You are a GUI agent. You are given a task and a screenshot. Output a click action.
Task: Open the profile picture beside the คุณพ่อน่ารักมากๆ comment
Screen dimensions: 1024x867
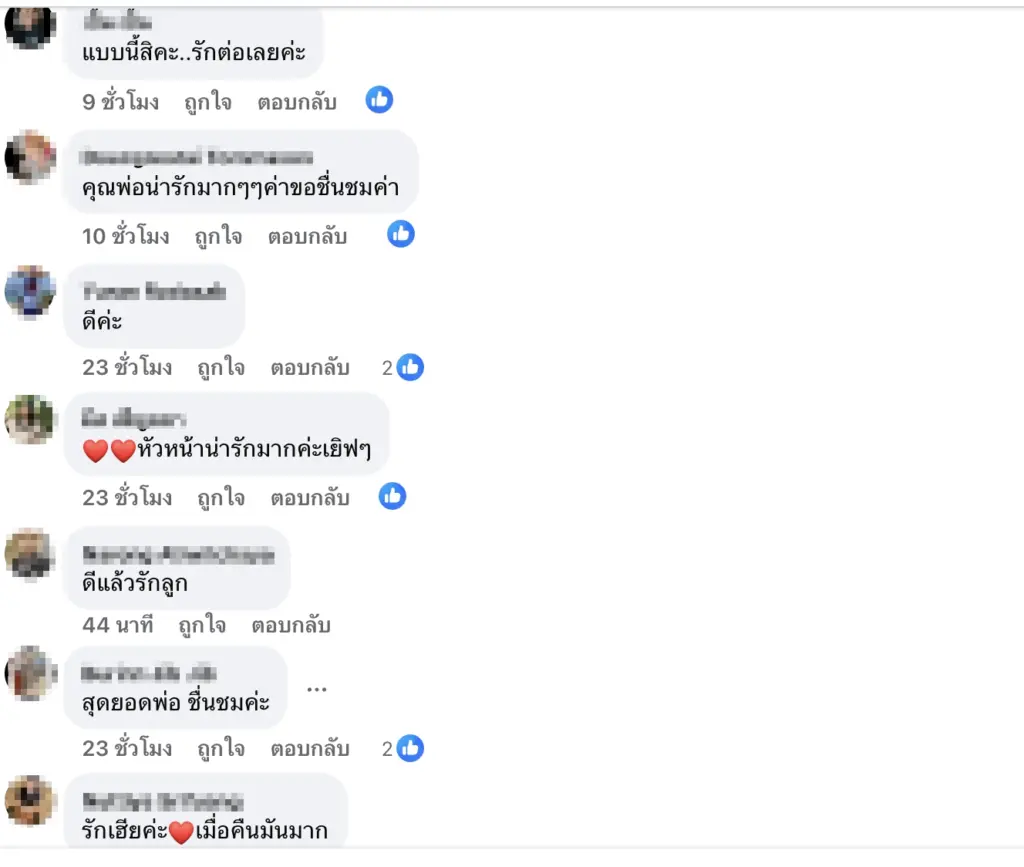click(30, 158)
